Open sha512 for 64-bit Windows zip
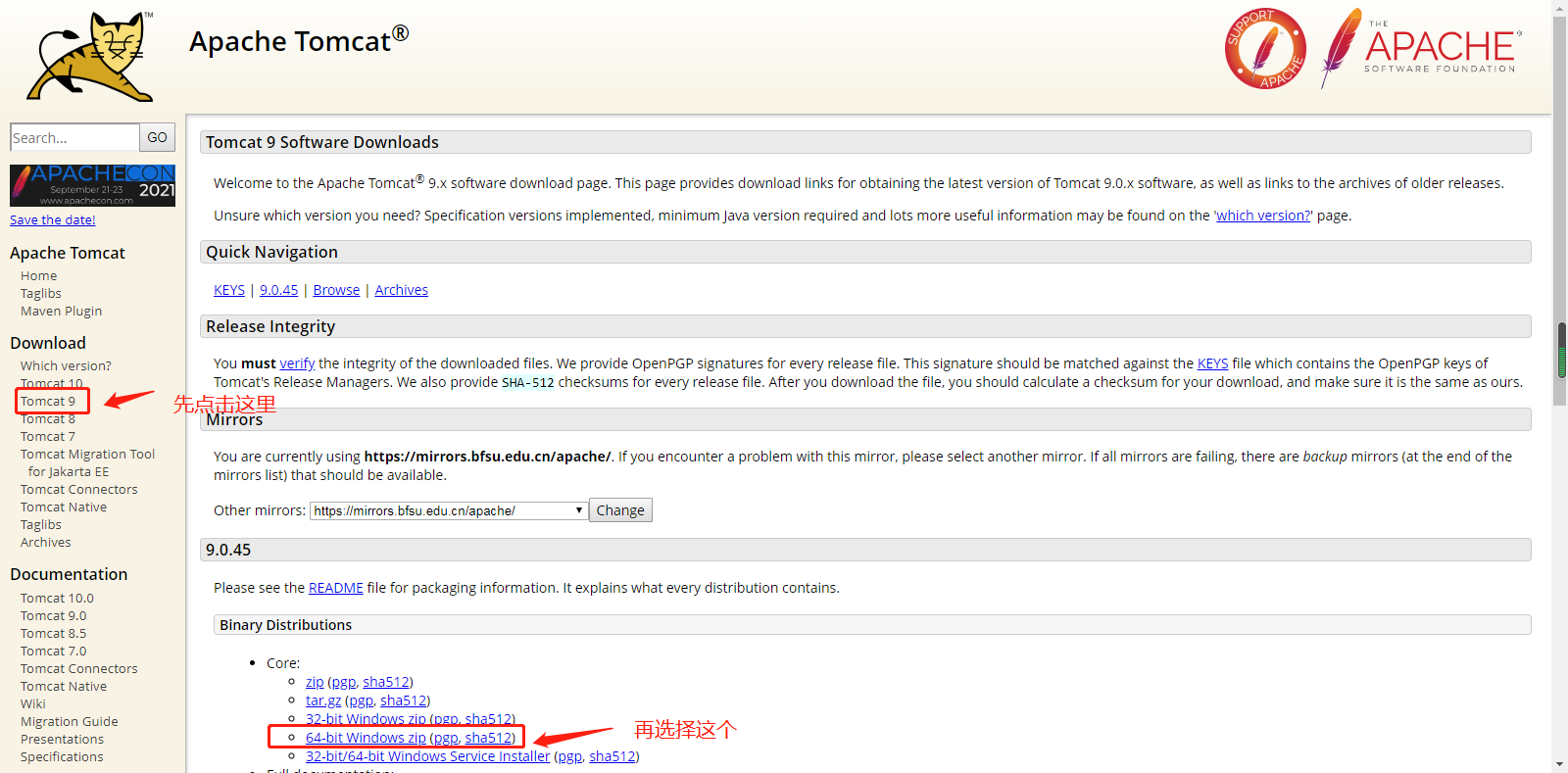 (x=488, y=738)
